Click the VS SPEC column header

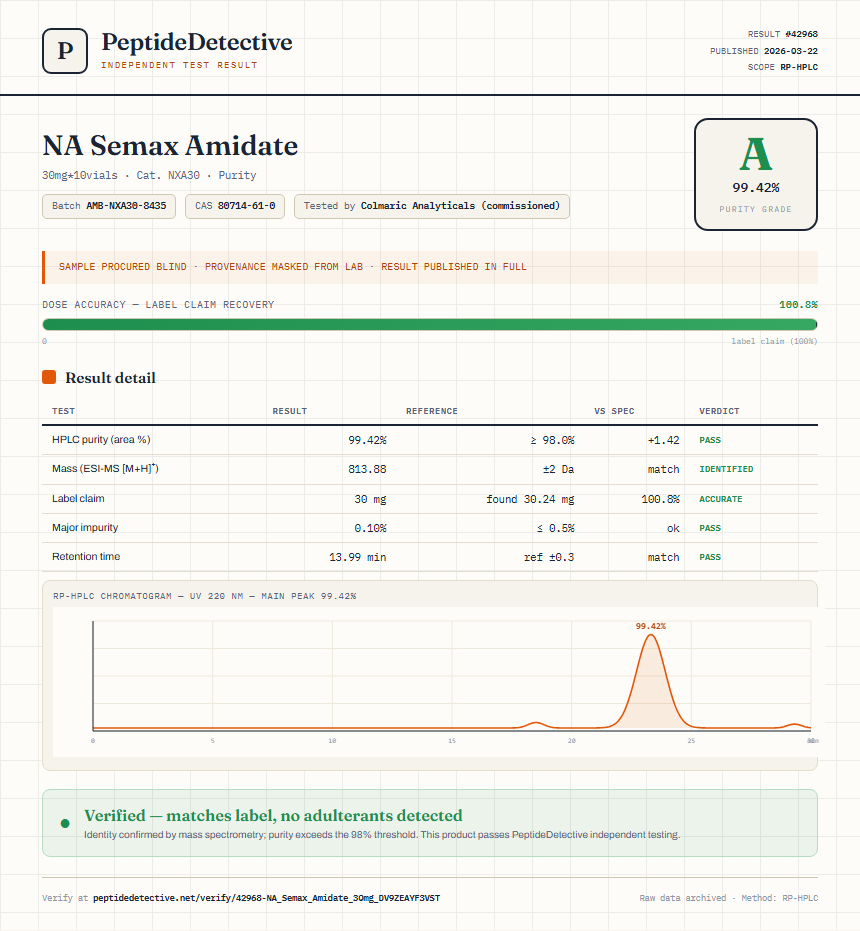(x=614, y=411)
